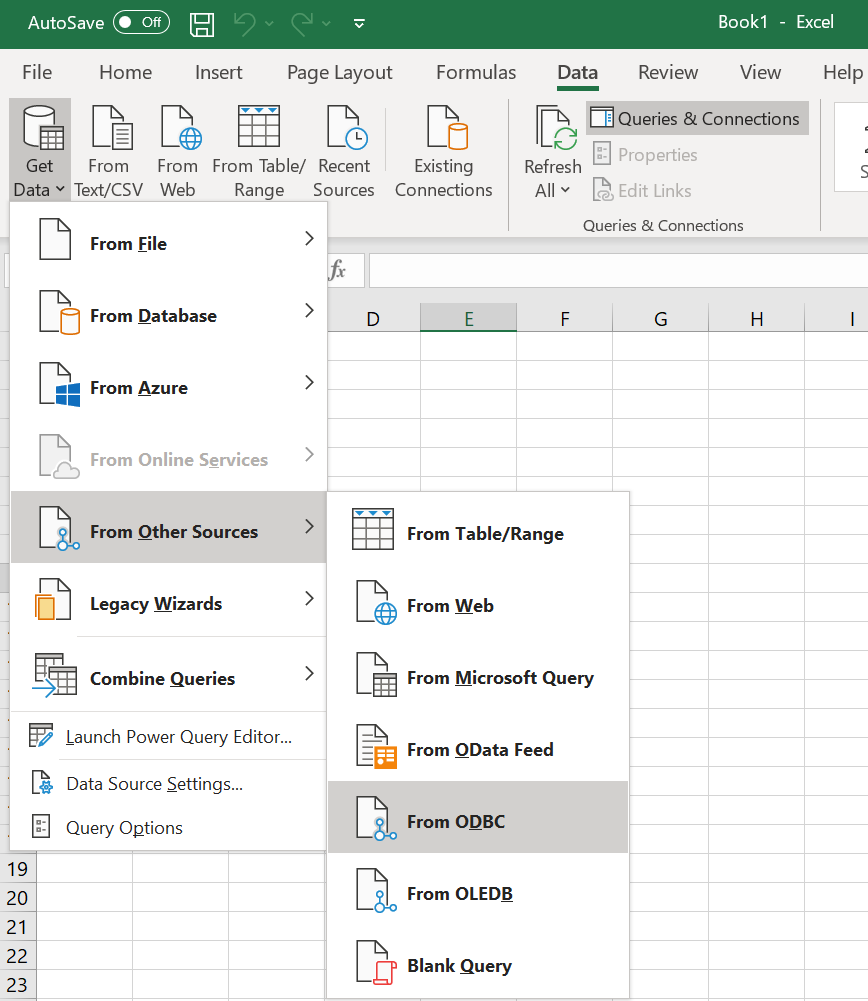
Task: Open the Help tab
Action: pyautogui.click(x=842, y=72)
